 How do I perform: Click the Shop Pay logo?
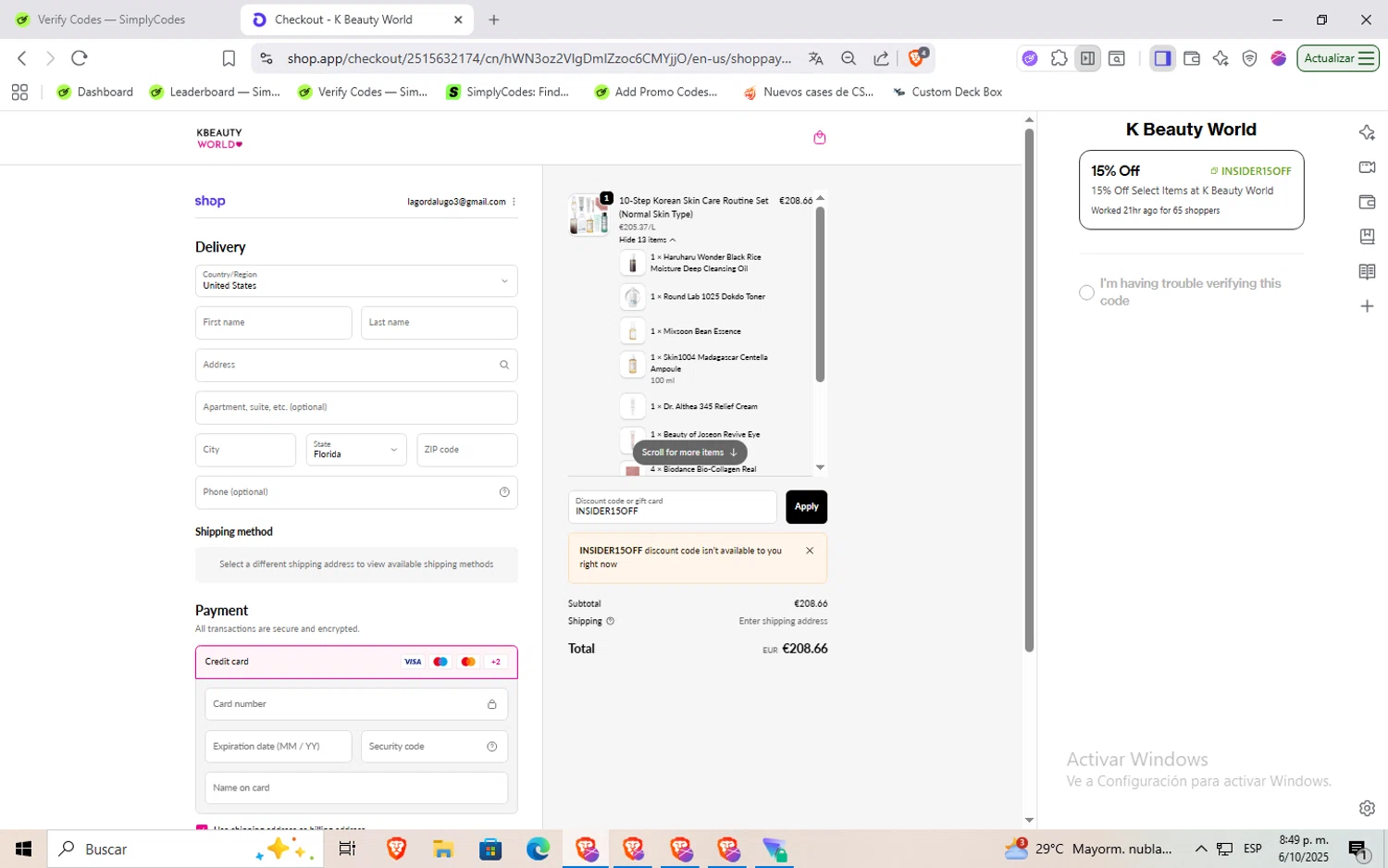click(210, 201)
